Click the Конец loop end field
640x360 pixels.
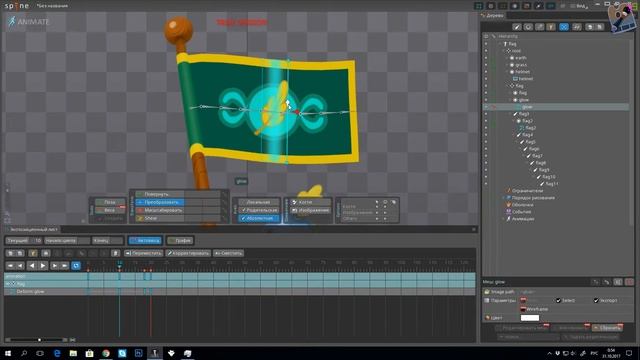point(107,240)
